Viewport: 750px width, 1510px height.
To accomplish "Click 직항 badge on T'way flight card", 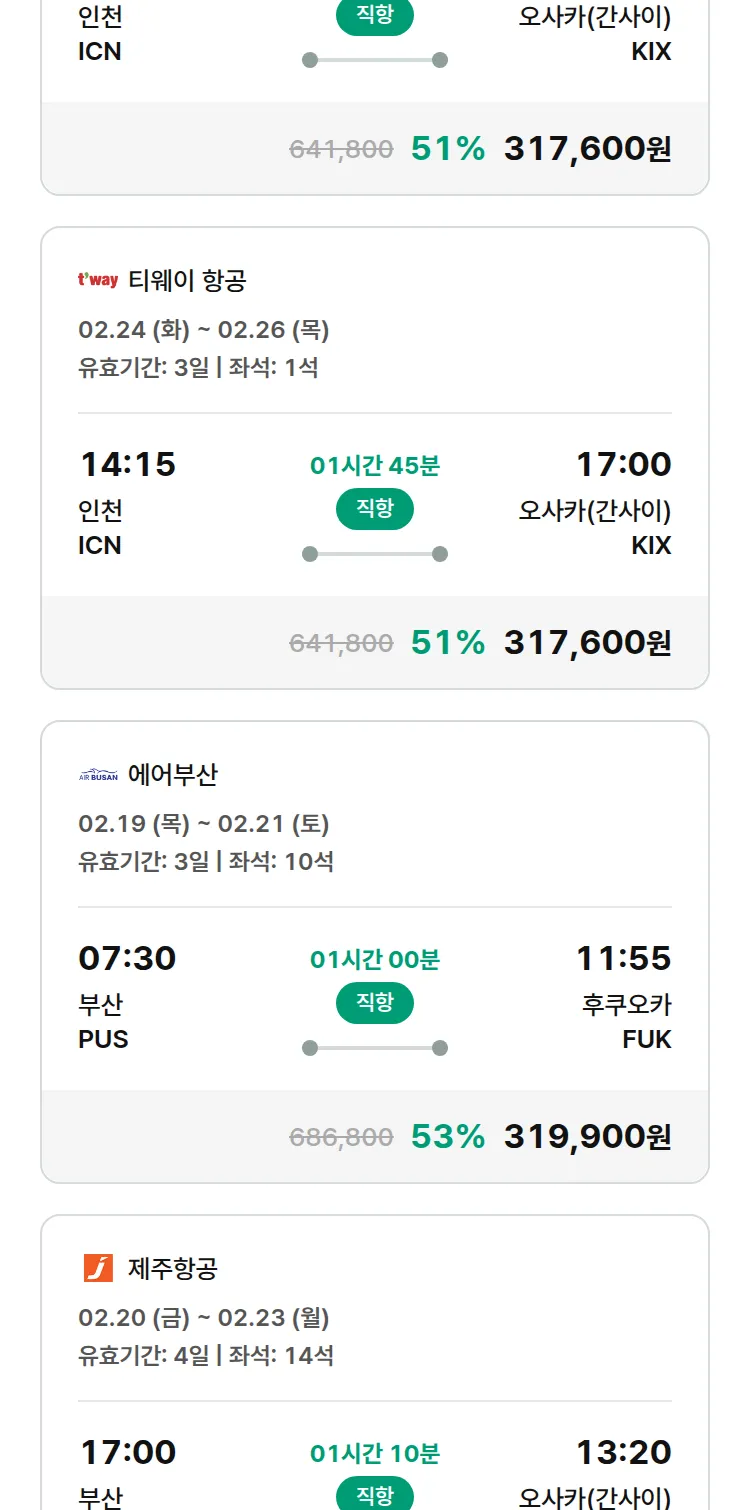I will [375, 509].
